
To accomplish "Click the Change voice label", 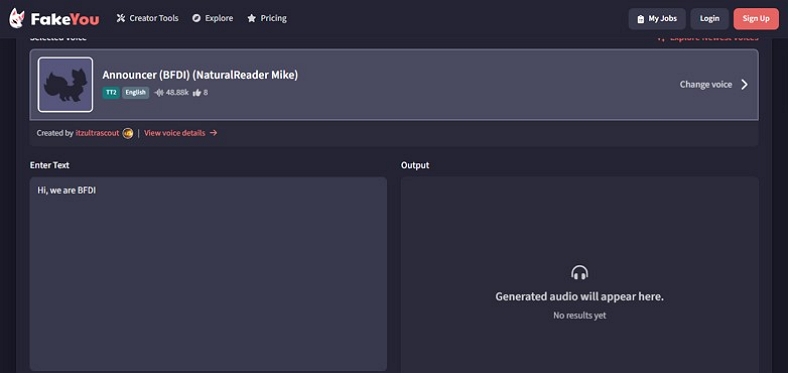I will tap(706, 84).
